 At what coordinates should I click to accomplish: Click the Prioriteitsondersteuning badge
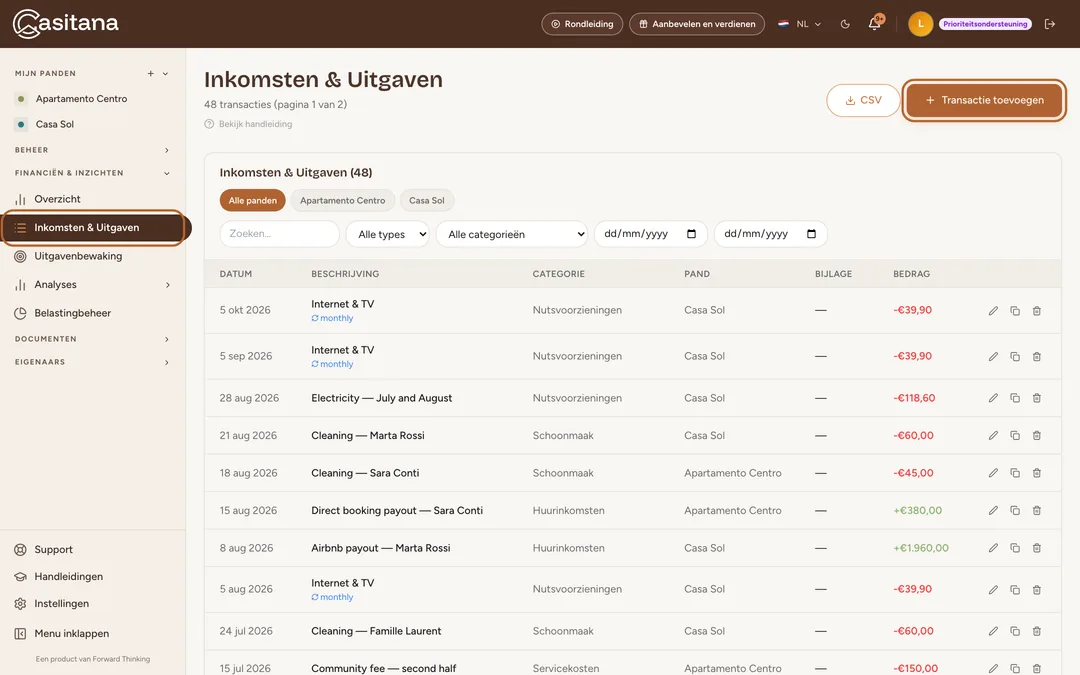click(985, 24)
